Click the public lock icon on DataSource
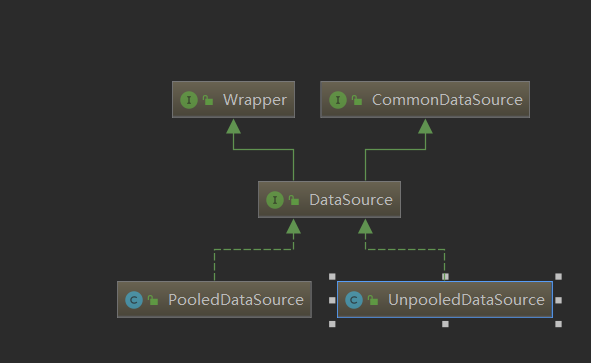591x363 pixels. pyautogui.click(x=294, y=200)
